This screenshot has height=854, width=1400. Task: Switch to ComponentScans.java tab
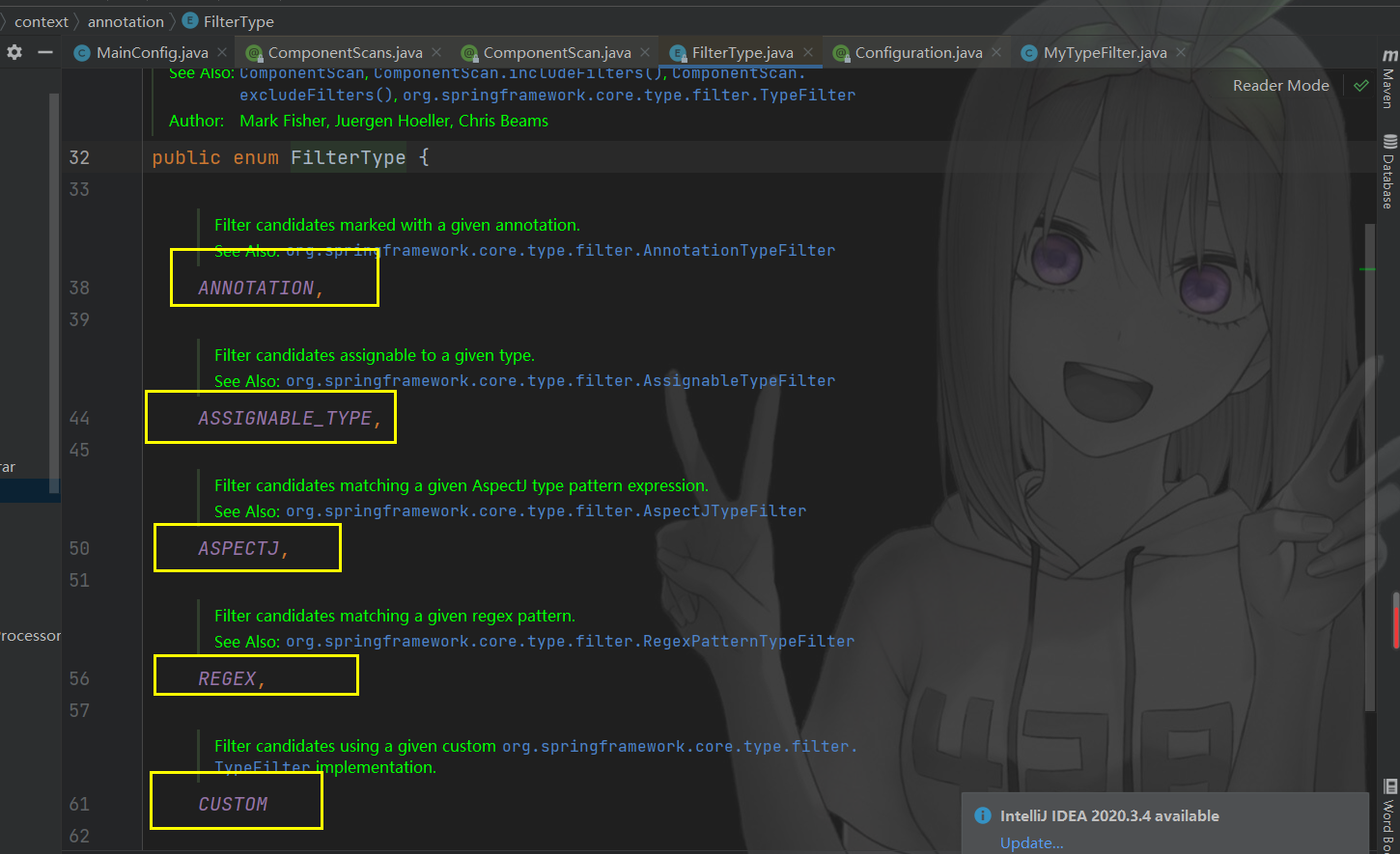(345, 52)
